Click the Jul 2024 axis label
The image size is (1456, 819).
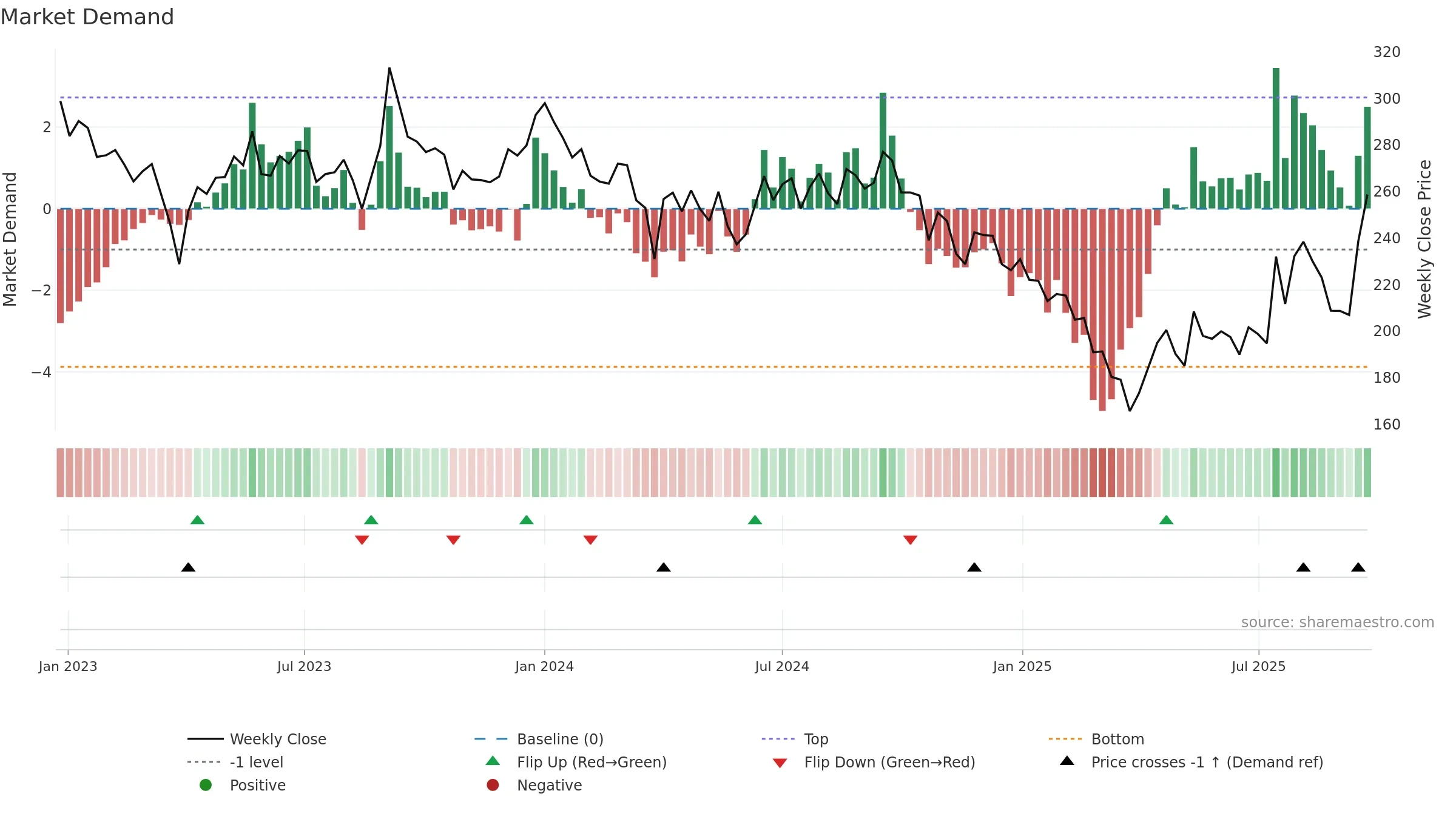point(782,667)
